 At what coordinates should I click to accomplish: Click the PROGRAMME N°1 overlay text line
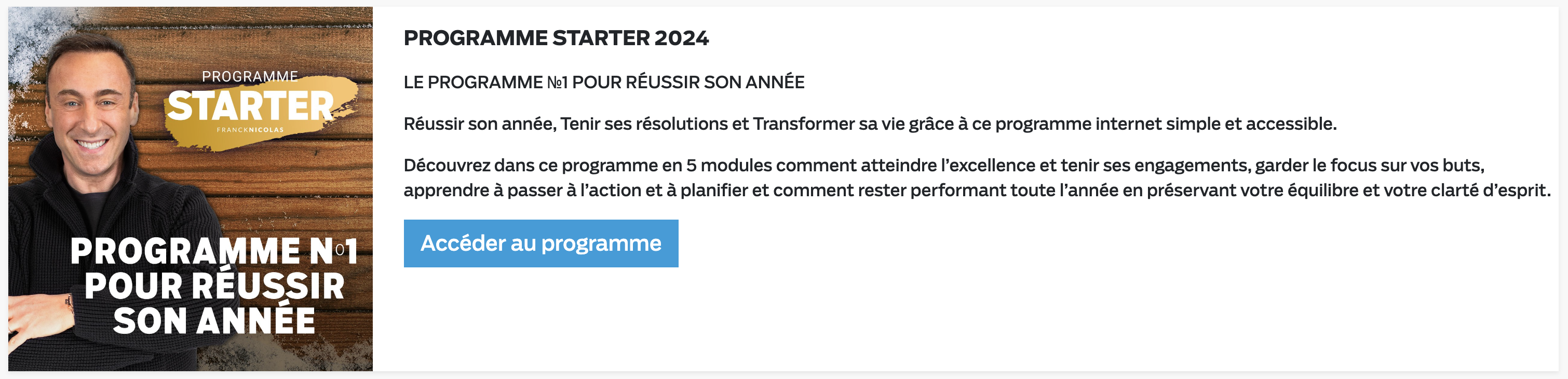point(213,251)
